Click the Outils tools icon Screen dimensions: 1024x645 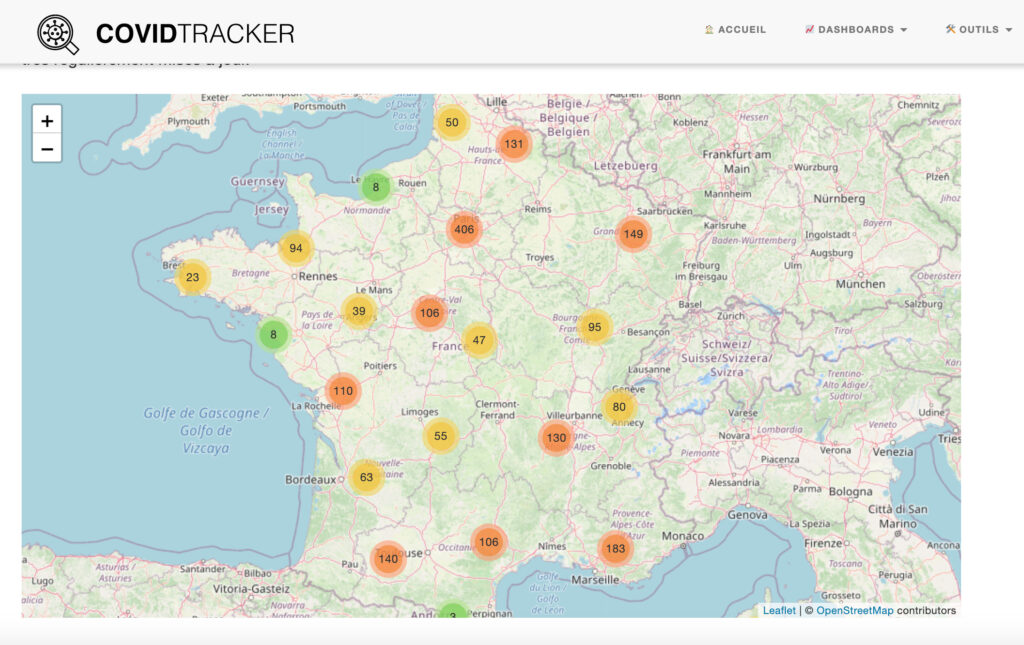950,29
